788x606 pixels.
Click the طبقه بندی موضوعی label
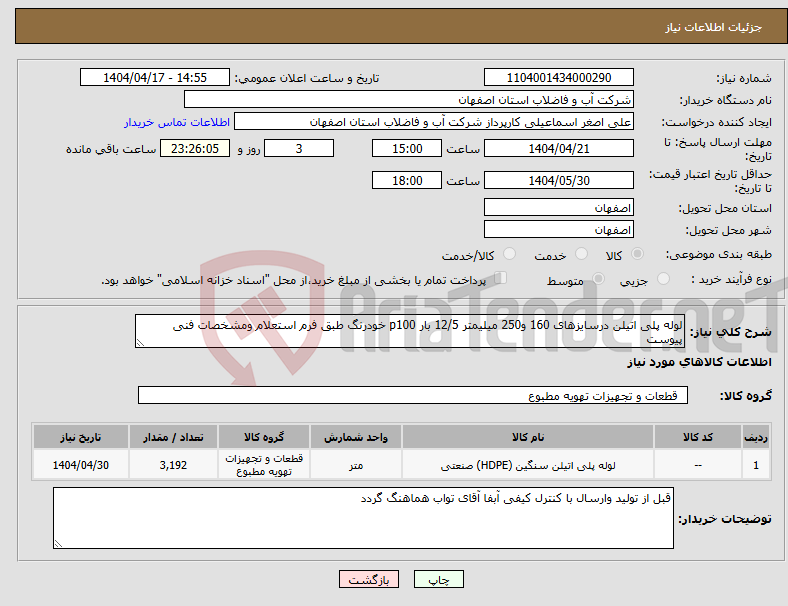tap(719, 254)
